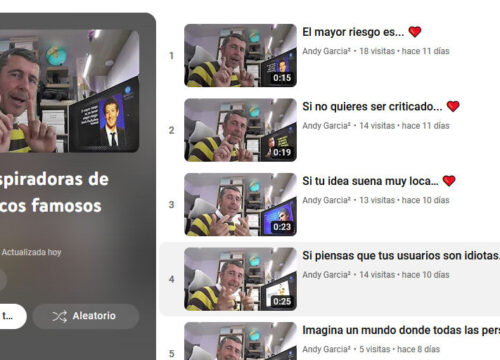Click the large playlist cover image
Viewport: 500px width, 360px height.
pos(69,91)
